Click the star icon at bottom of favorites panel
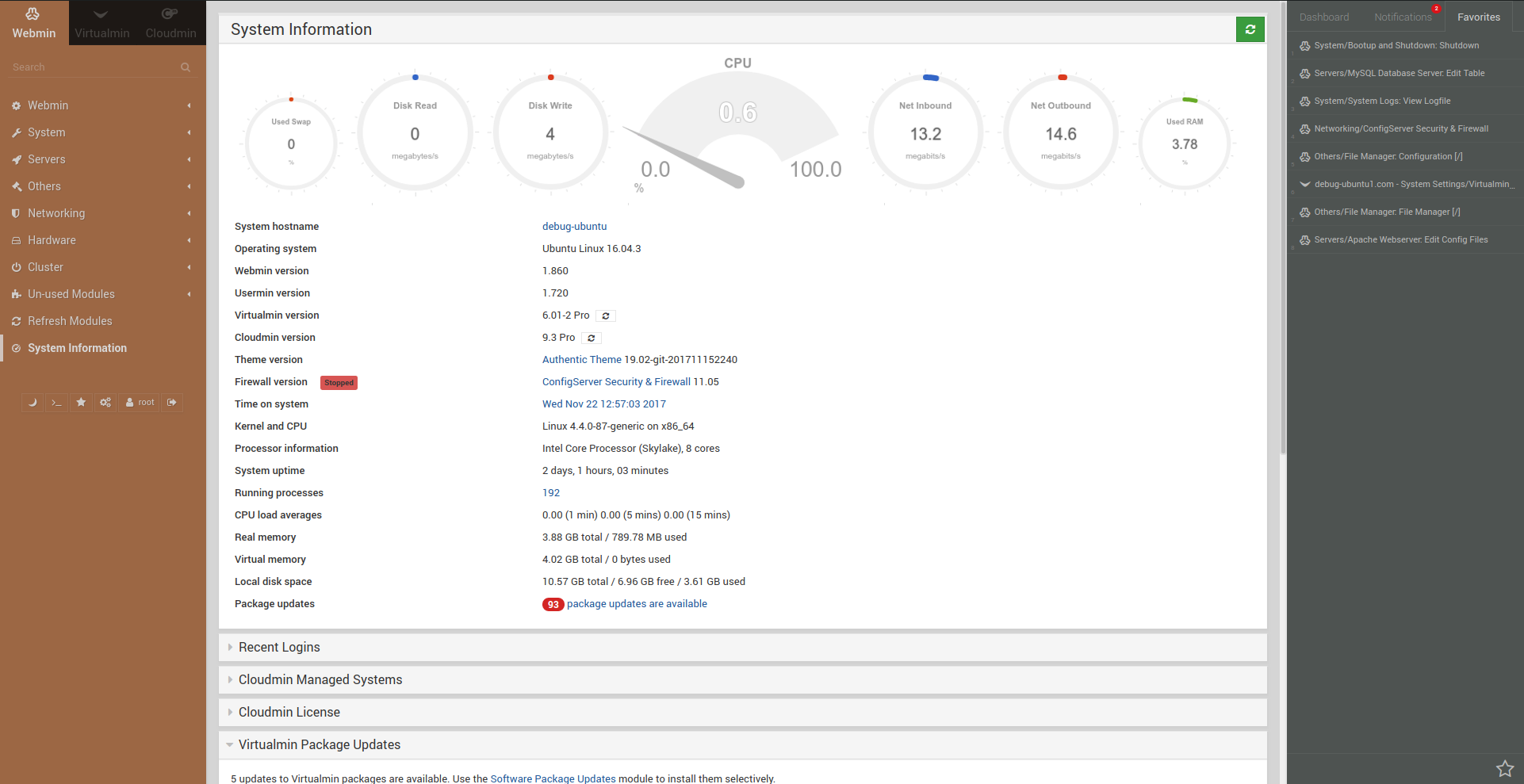This screenshot has height=784, width=1524. (x=1505, y=768)
